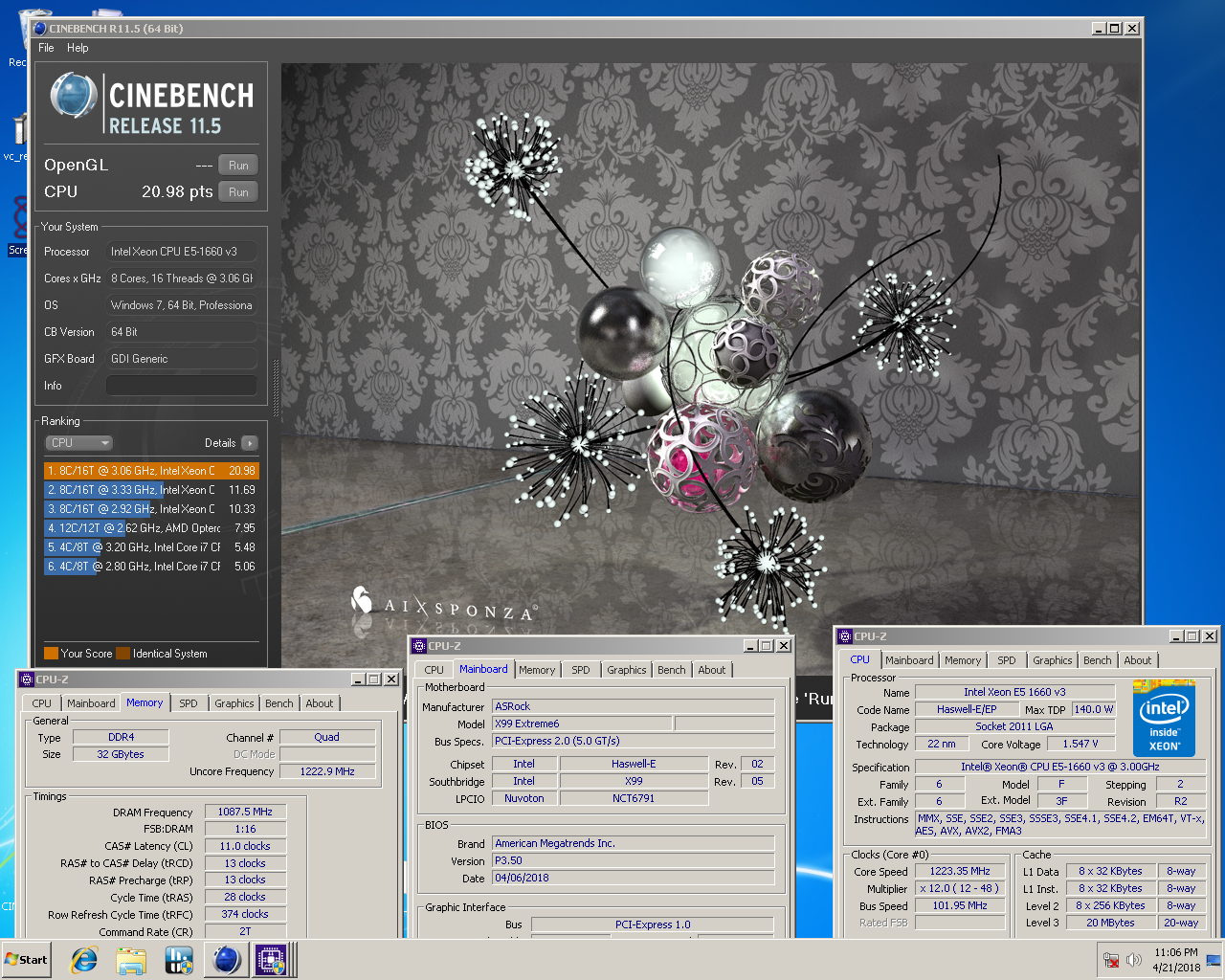This screenshot has width=1225, height=980.
Task: Click the brown Identical System legend swatch
Action: (122, 654)
